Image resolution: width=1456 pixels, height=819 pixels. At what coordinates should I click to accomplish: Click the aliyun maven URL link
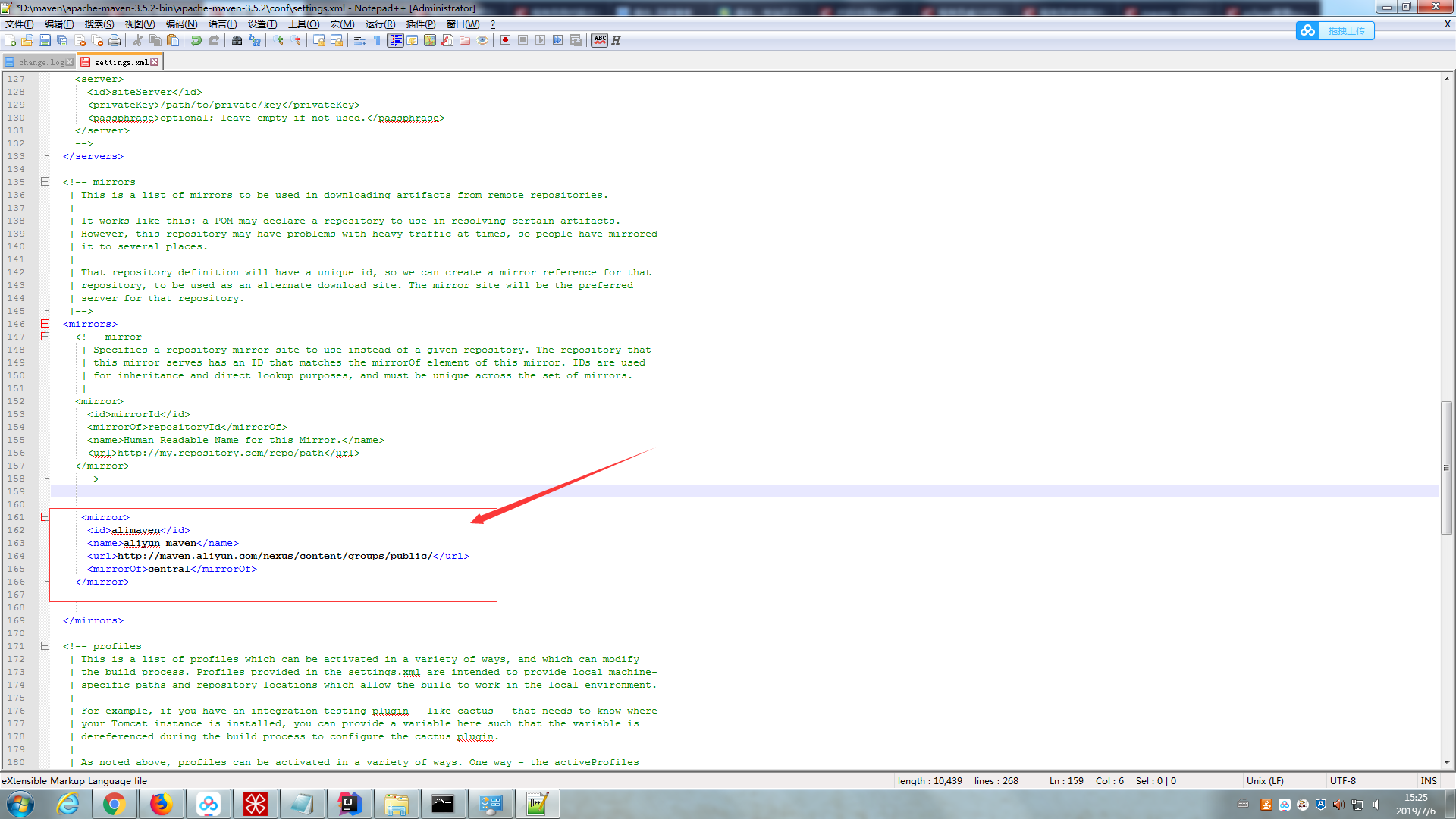click(x=275, y=556)
